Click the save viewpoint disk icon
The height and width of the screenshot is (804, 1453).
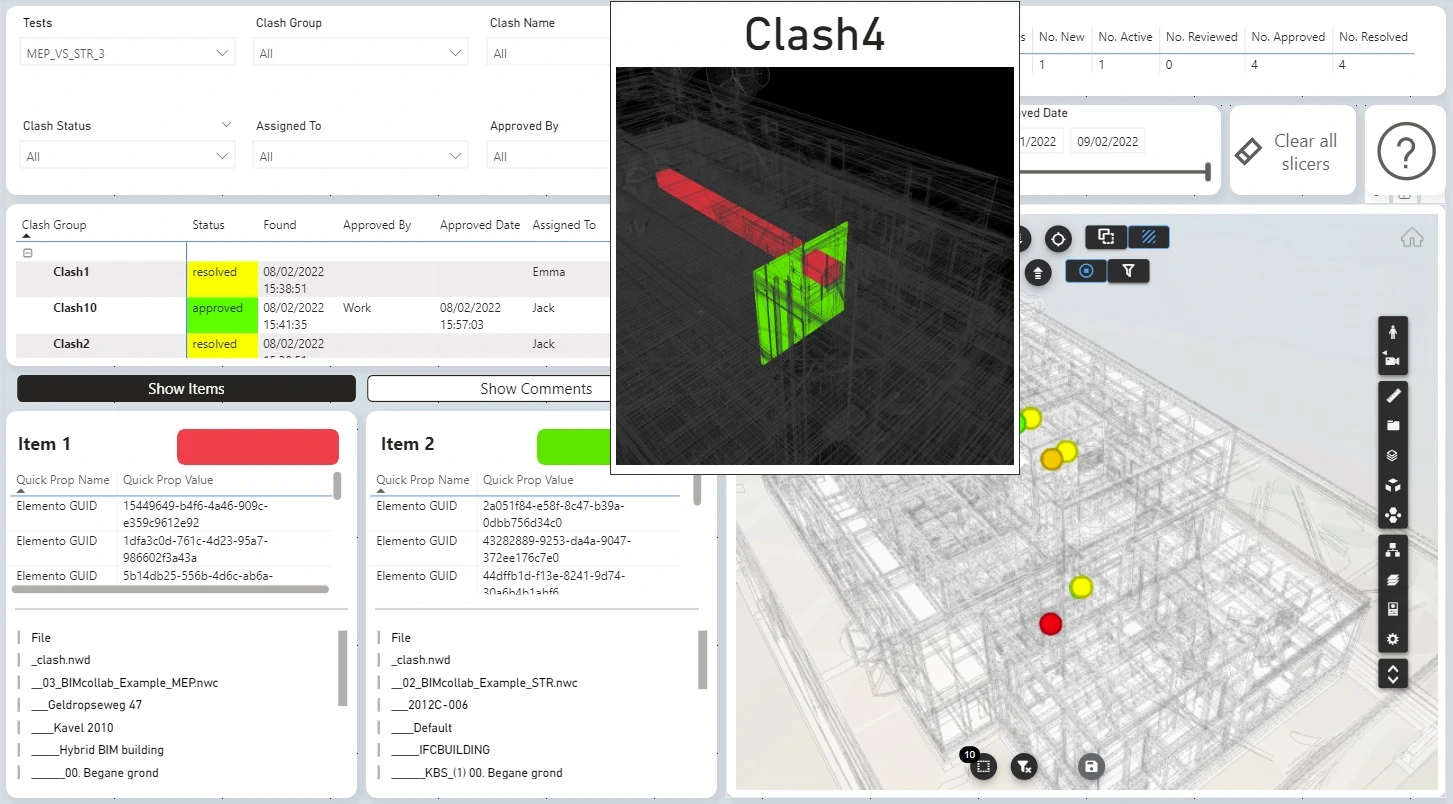[x=1091, y=767]
